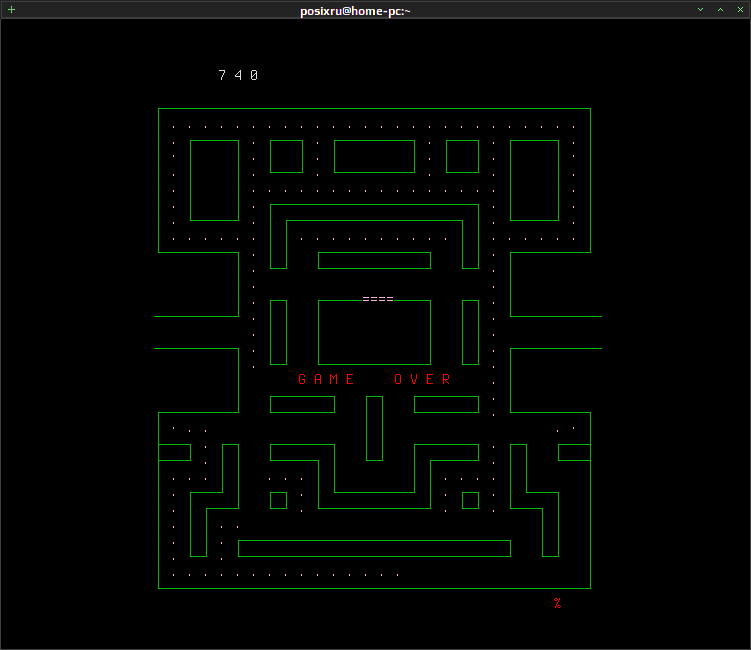Image resolution: width=751 pixels, height=650 pixels.
Task: Click the tall rectangle block in top-left maze corner
Action: 215,181
